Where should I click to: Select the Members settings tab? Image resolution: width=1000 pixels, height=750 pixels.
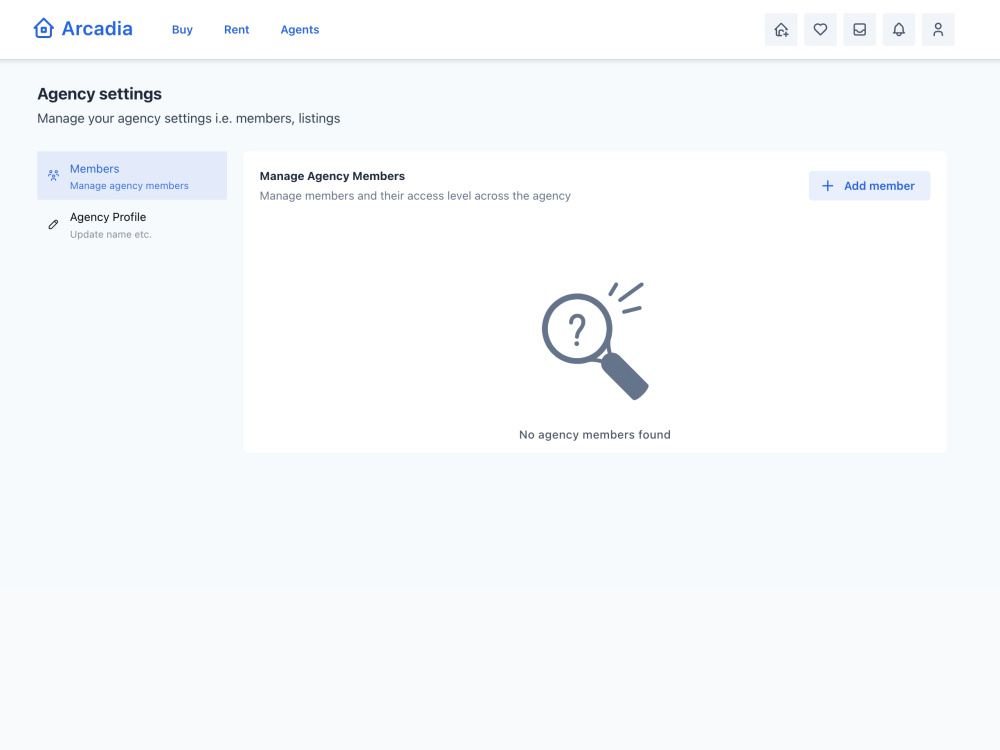click(132, 175)
